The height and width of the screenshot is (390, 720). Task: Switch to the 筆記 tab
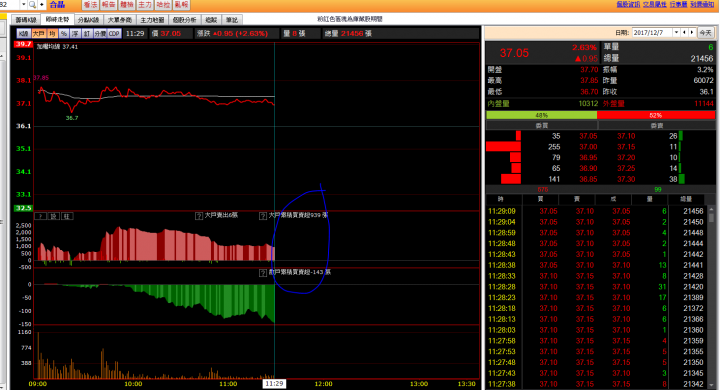(232, 20)
